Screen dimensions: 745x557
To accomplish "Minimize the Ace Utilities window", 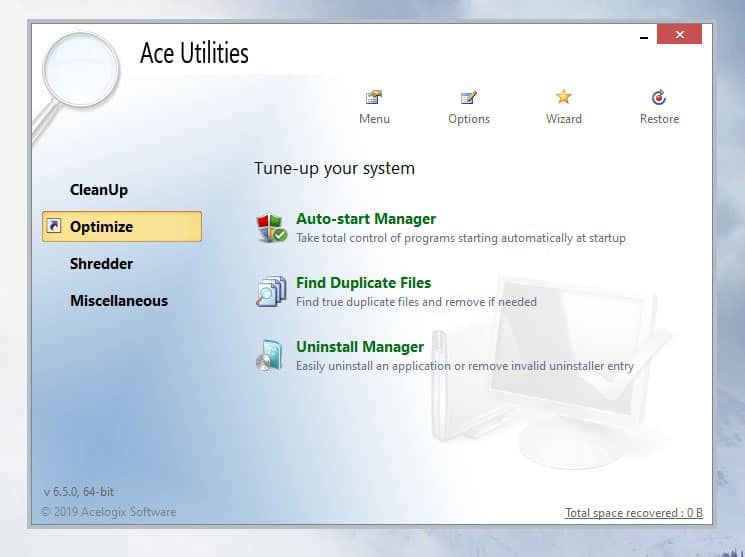I will pyautogui.click(x=644, y=36).
